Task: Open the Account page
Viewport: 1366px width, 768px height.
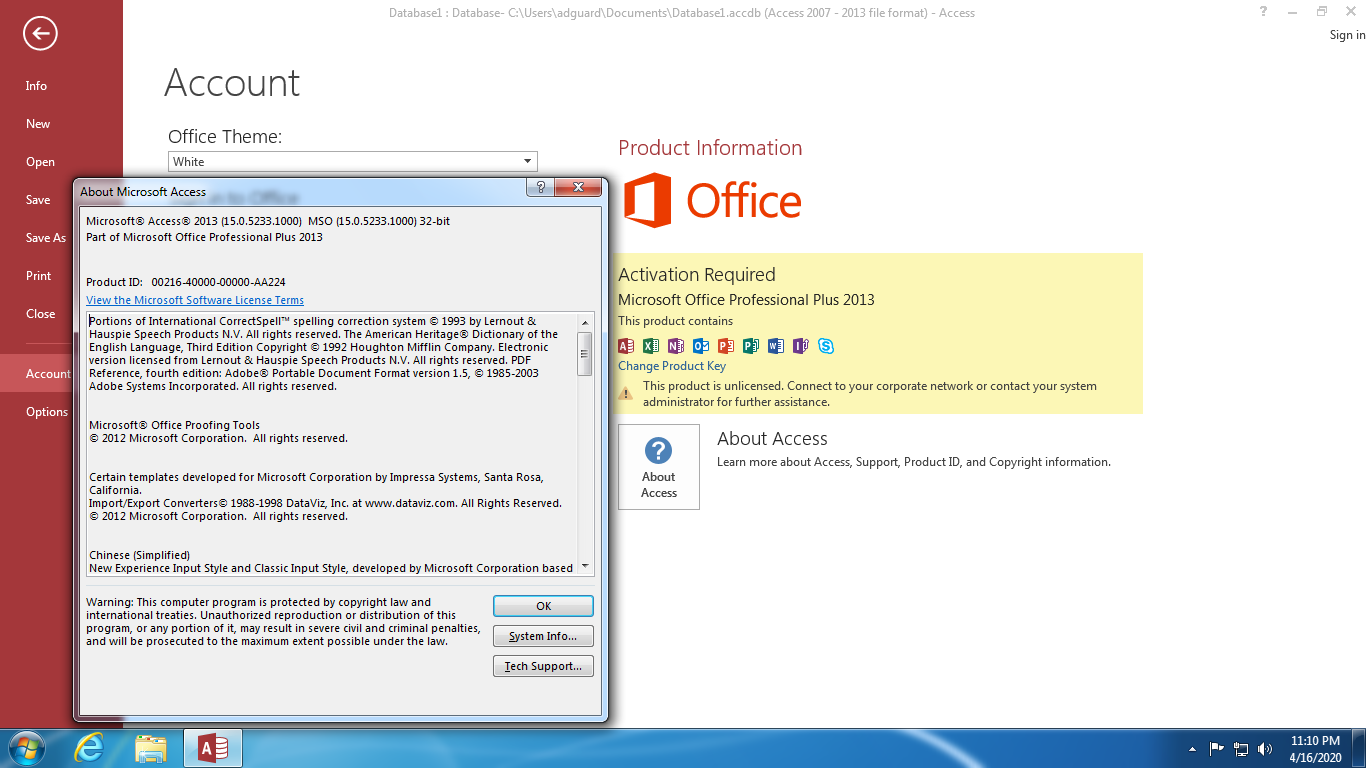Action: [48, 374]
